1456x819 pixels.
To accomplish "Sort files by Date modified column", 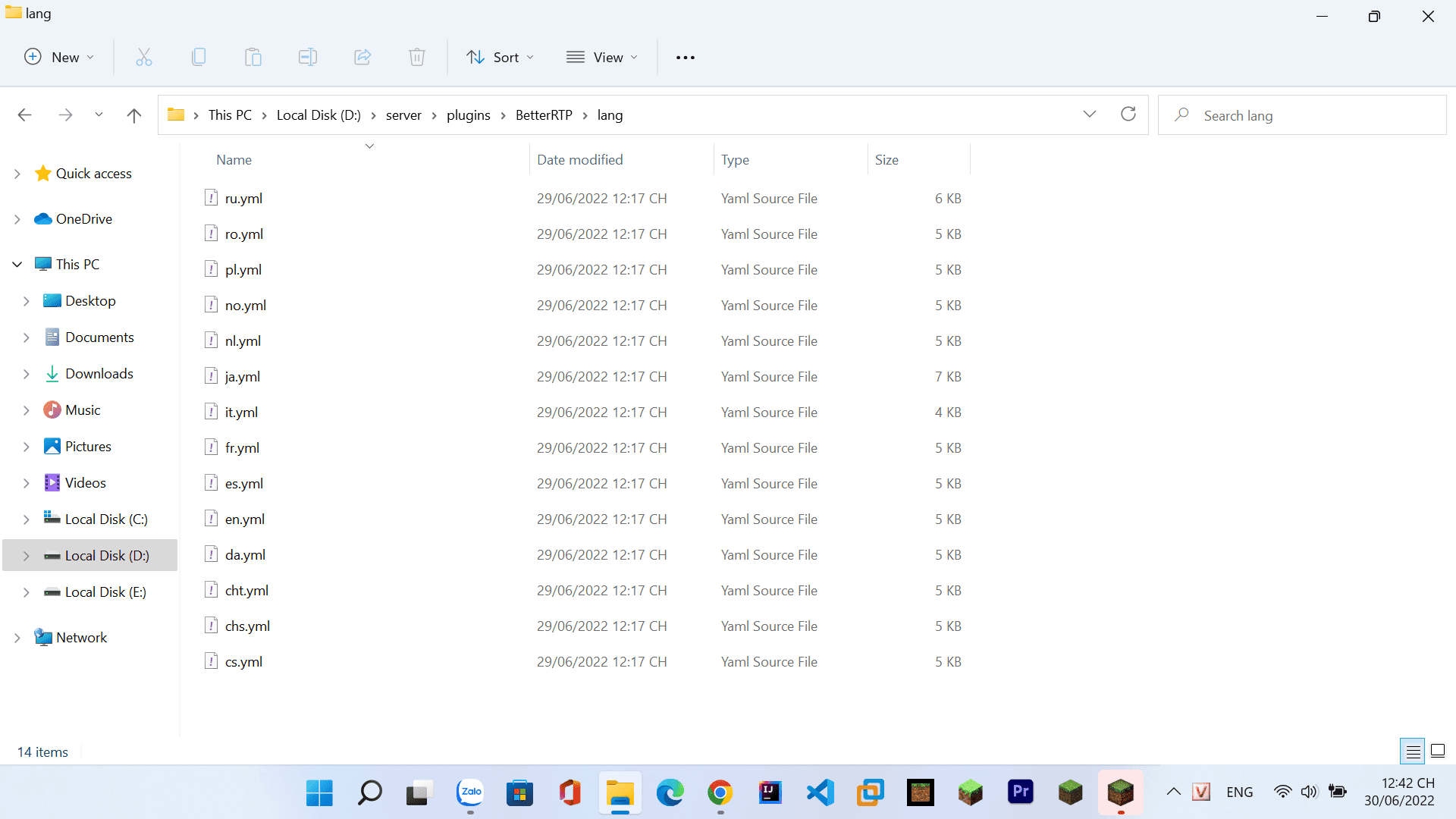I will click(580, 160).
